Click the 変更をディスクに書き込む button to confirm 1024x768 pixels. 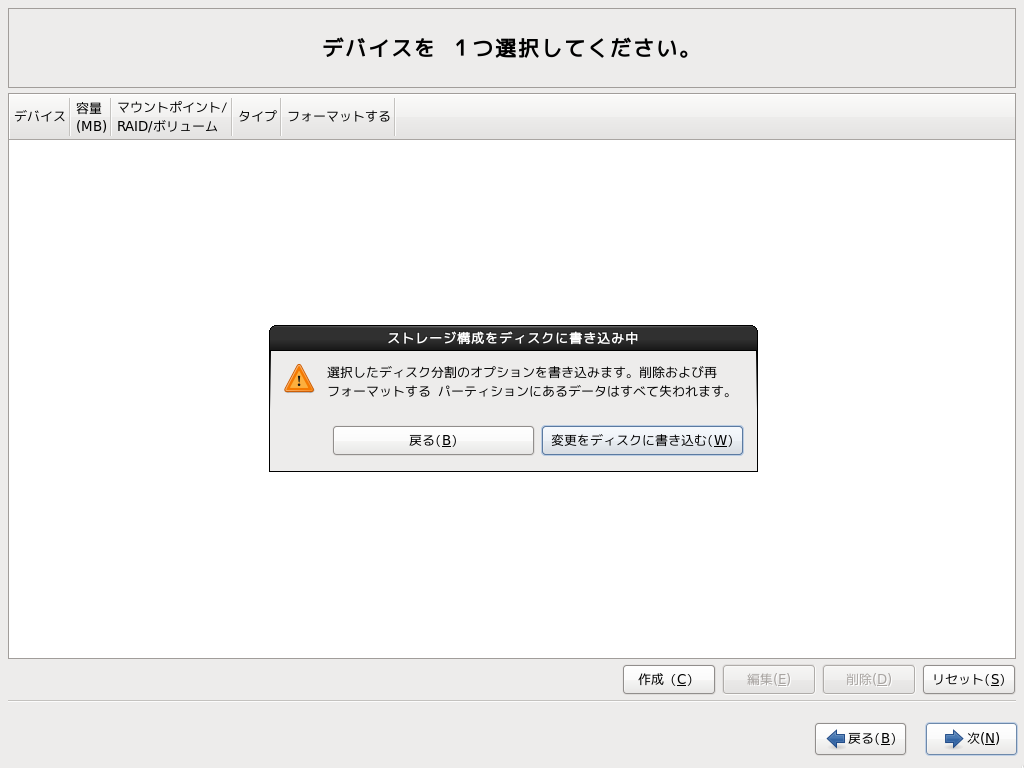642,440
